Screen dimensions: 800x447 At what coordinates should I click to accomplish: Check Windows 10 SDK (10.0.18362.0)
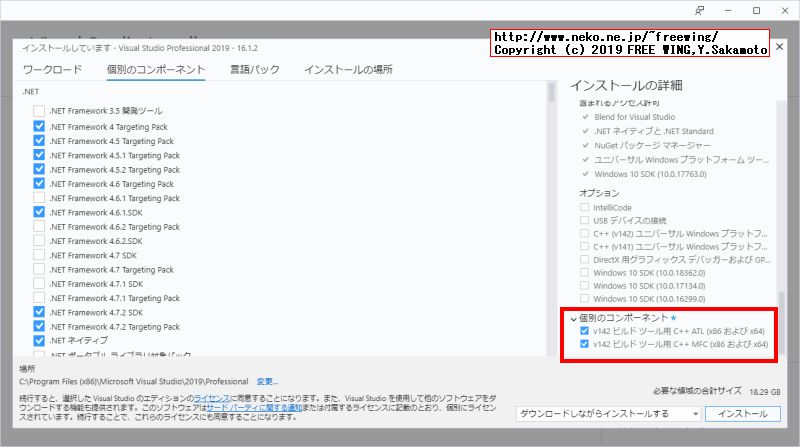coord(584,272)
